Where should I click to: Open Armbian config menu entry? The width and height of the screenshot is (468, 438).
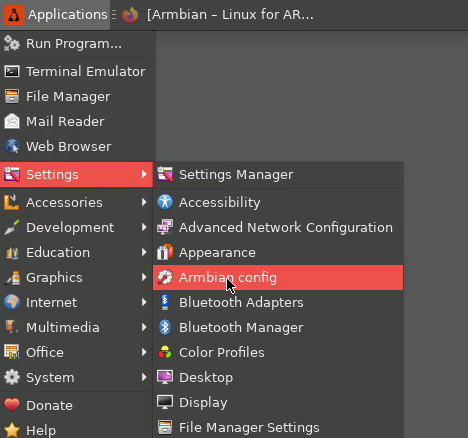click(278, 277)
